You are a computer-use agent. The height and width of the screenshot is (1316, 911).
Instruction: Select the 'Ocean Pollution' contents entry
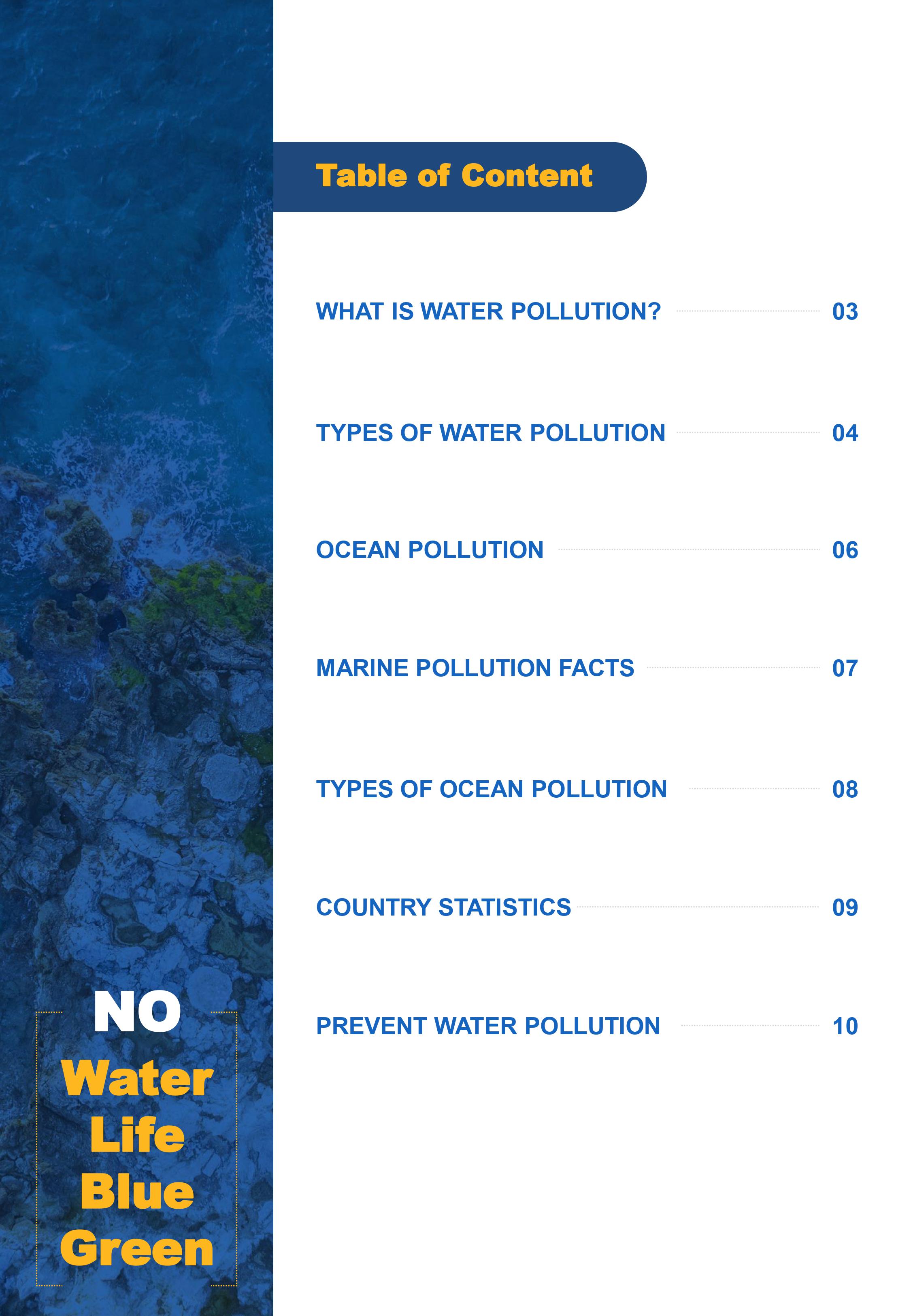point(430,550)
